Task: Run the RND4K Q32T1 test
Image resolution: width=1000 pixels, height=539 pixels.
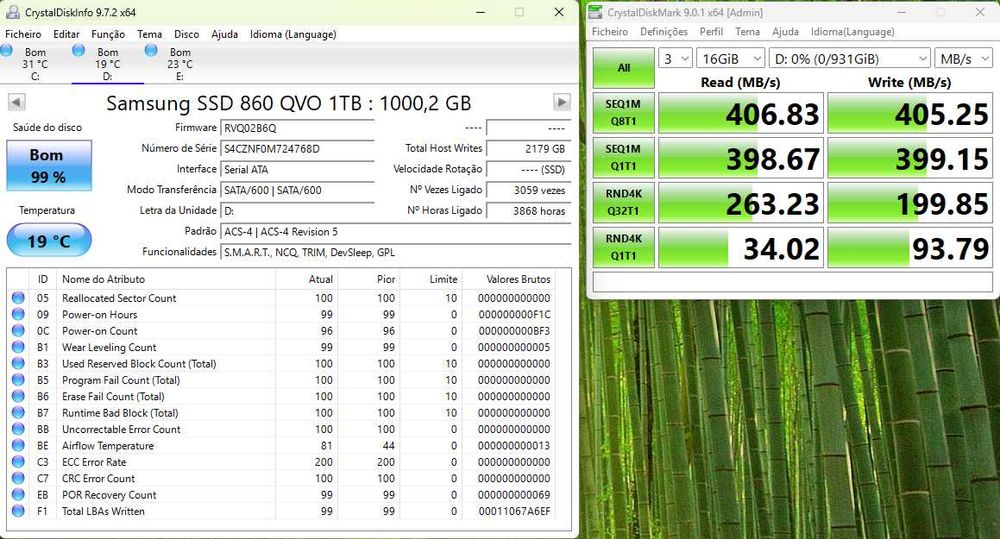Action: coord(624,202)
